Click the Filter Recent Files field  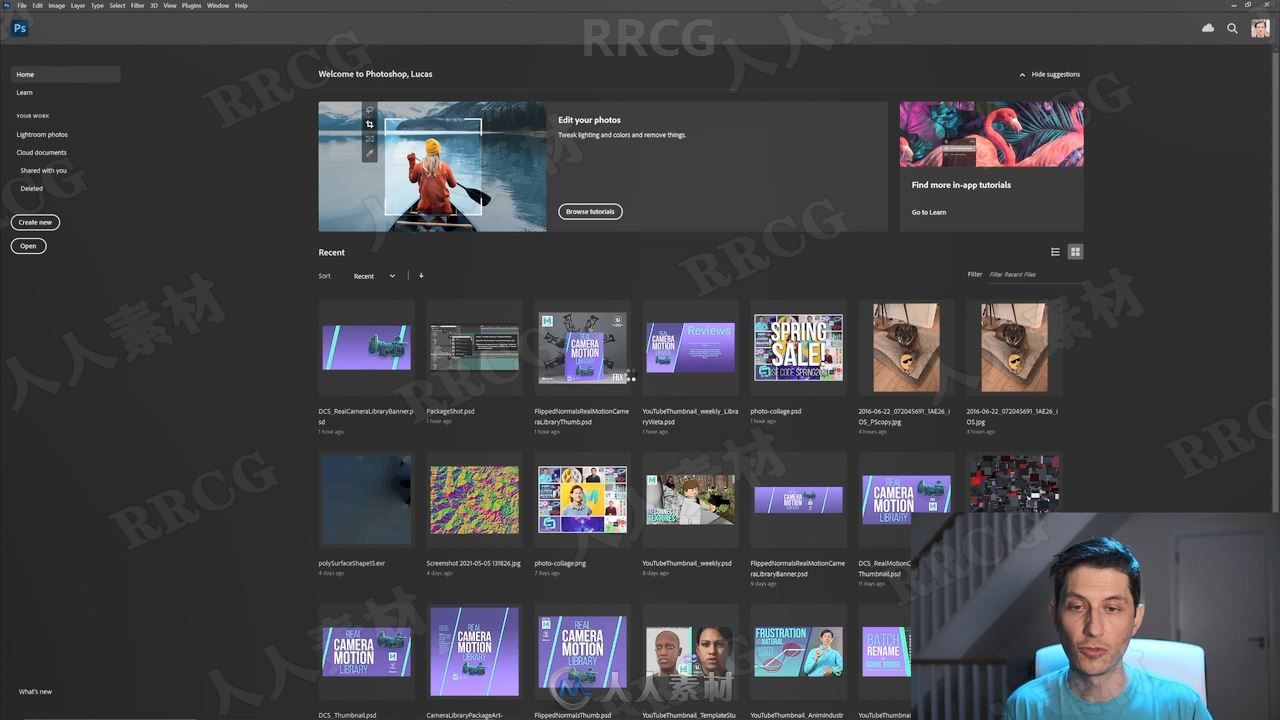pos(1034,274)
